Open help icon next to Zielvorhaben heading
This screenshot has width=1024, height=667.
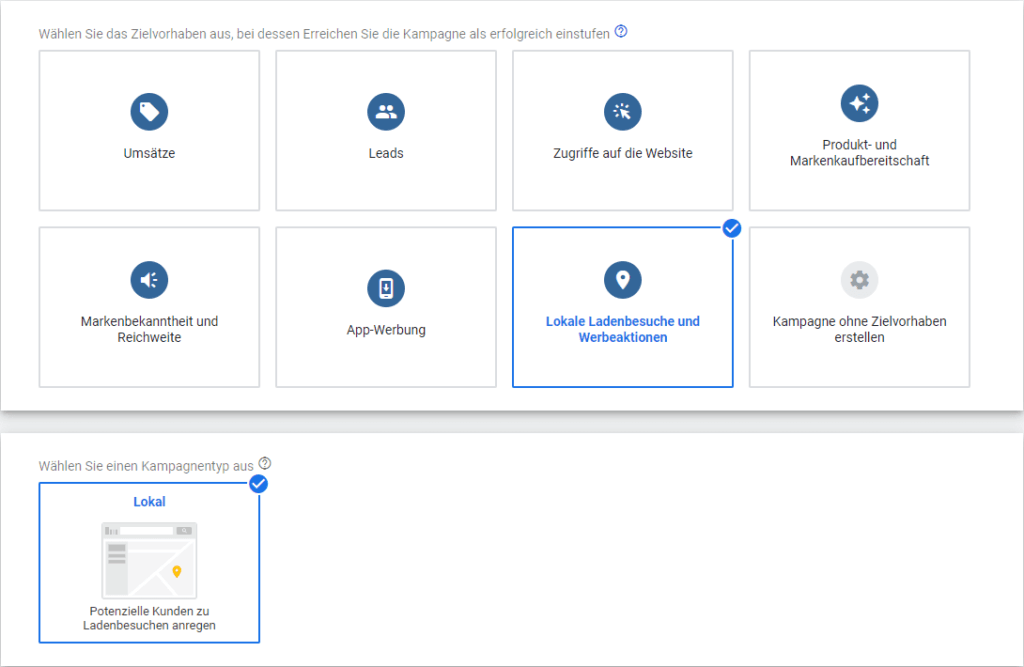(x=621, y=32)
